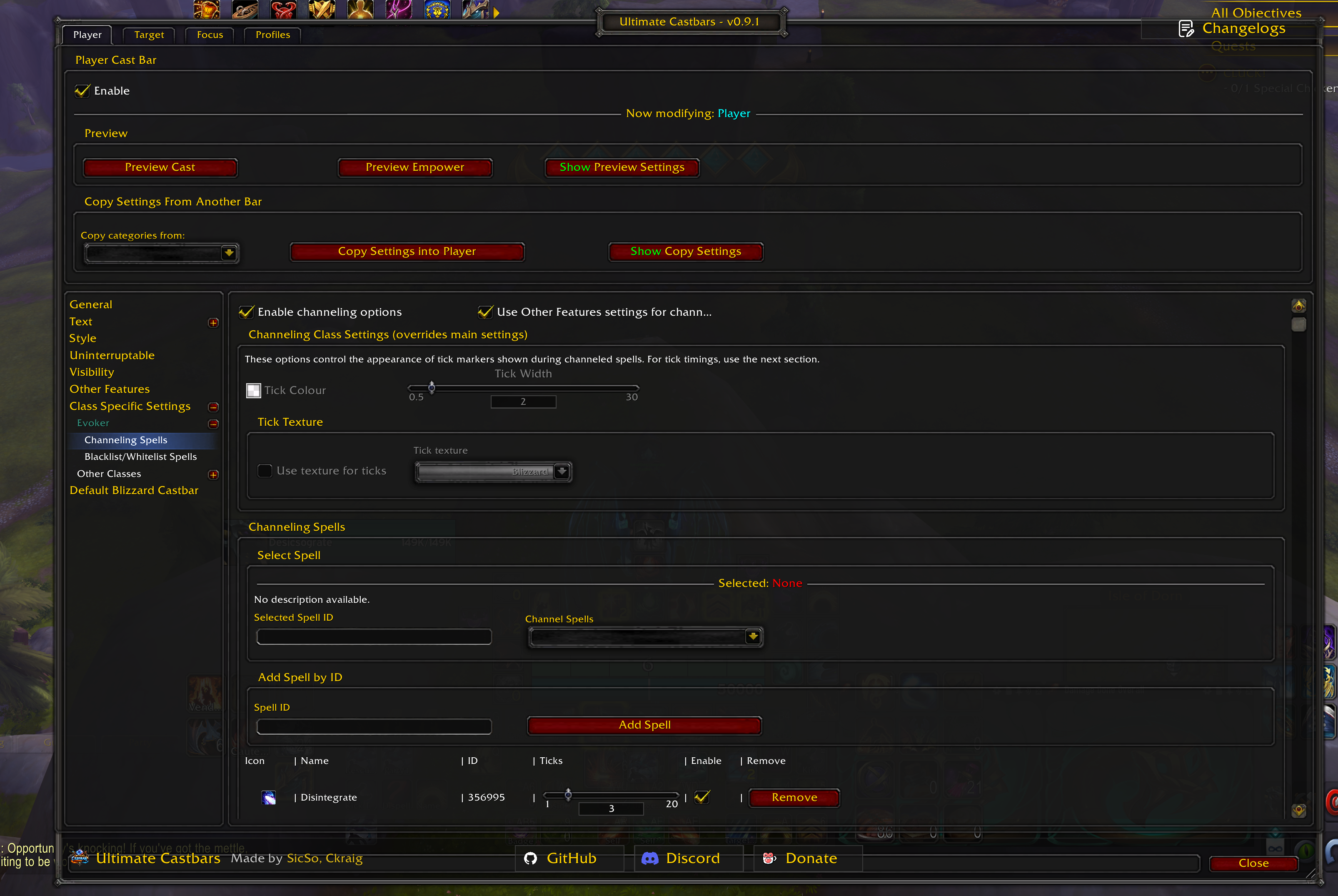Image resolution: width=1338 pixels, height=896 pixels.
Task: Click the blue Alliance lion crest icon
Action: [437, 9]
